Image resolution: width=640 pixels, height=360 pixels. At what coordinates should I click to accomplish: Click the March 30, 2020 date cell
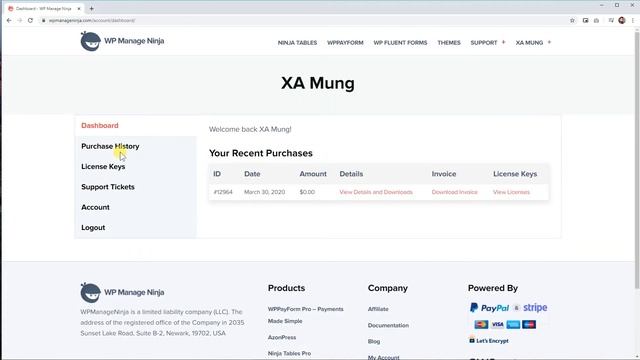tap(264, 192)
